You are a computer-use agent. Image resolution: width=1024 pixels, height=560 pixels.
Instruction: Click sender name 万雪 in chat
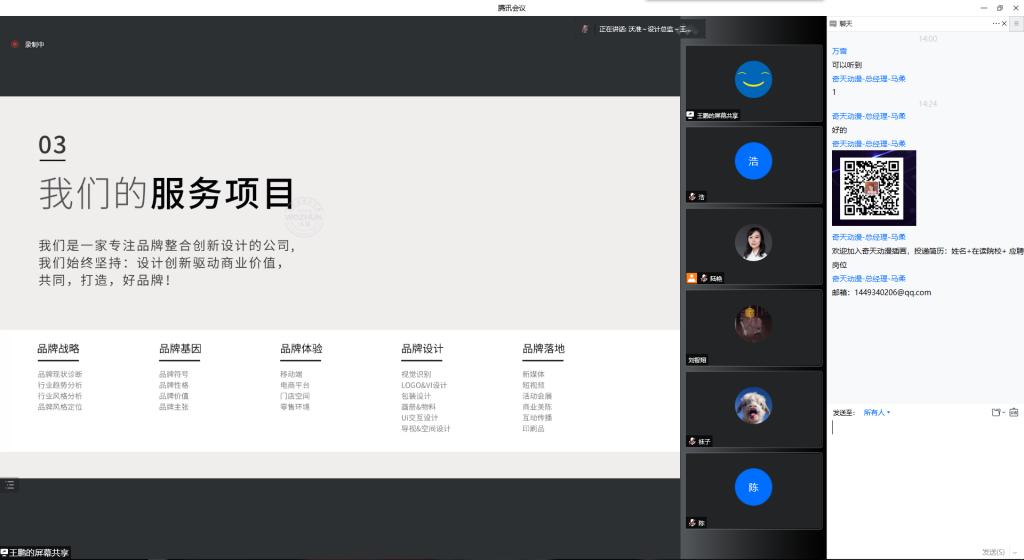pos(840,51)
